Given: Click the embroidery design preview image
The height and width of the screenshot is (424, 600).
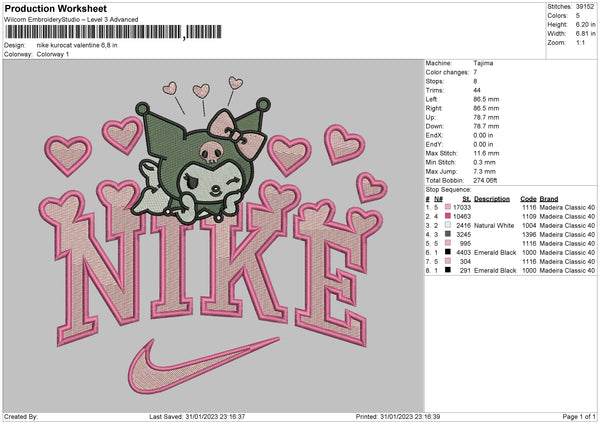Looking at the screenshot, I should pos(213,235).
